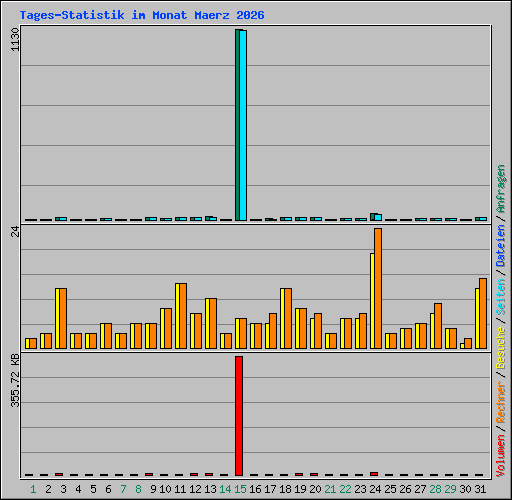Click the '1130' top axis value
The width and height of the screenshot is (512, 500).
(15, 39)
